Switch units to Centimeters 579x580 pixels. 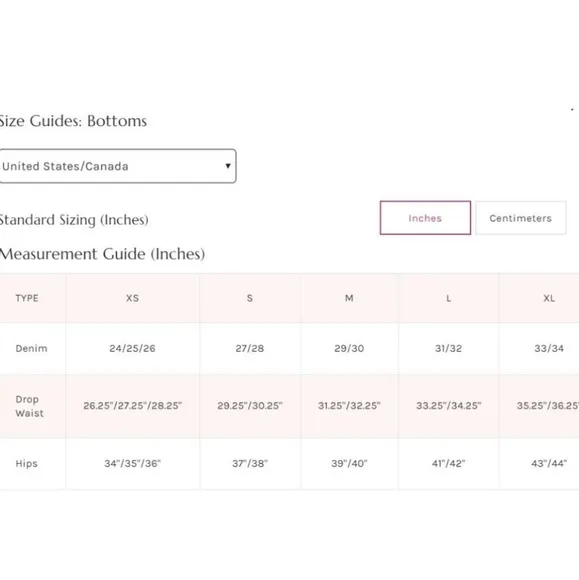pos(521,218)
